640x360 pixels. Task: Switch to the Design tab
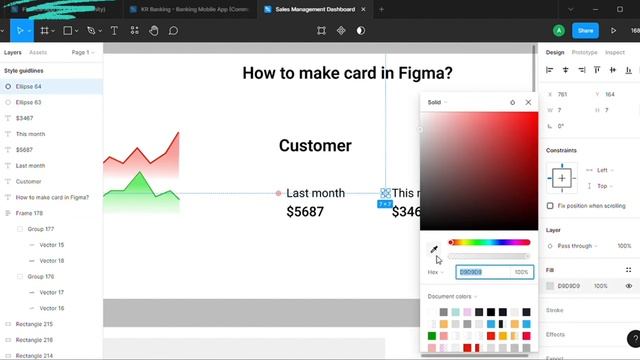click(x=555, y=53)
